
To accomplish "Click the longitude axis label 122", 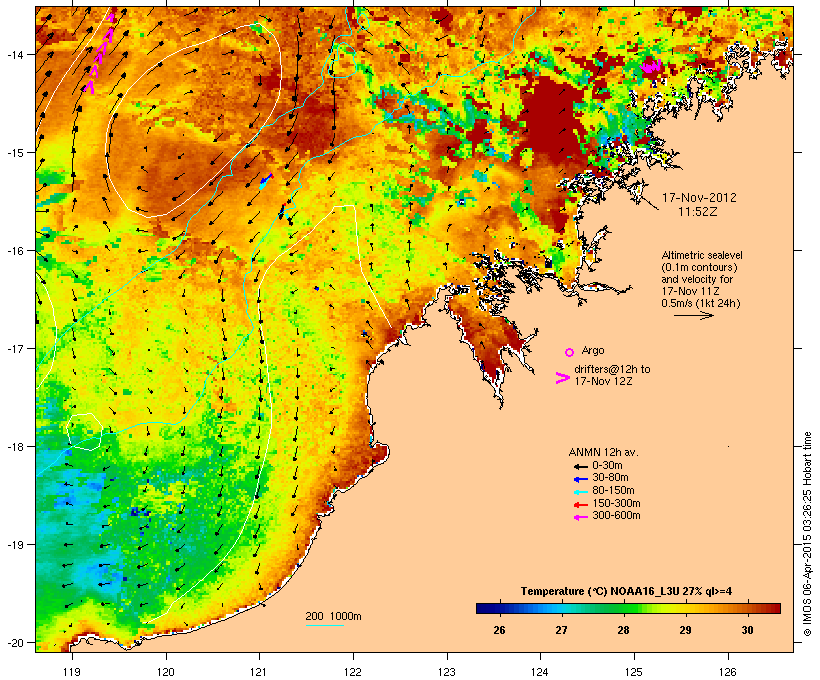I will click(353, 672).
